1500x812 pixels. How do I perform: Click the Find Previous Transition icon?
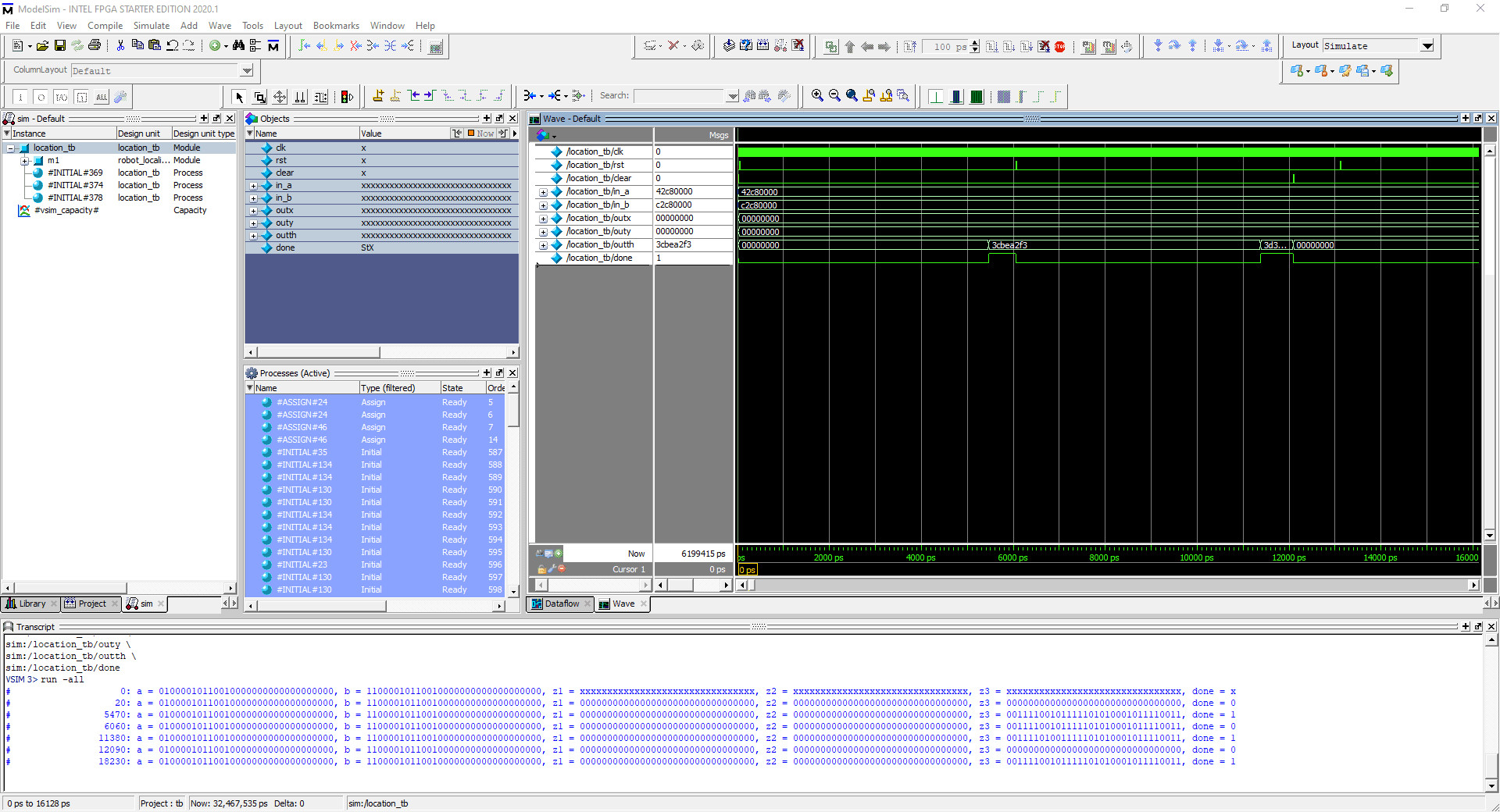pyautogui.click(x=414, y=95)
